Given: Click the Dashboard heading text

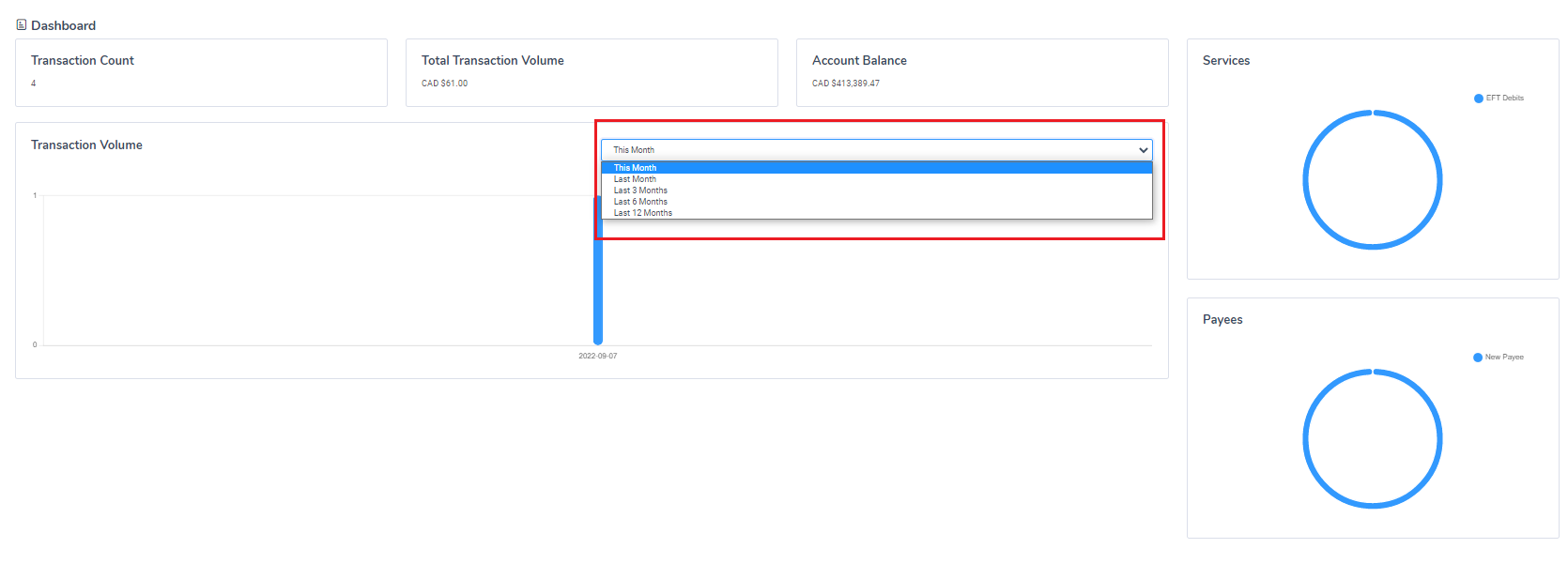Looking at the screenshot, I should click(x=63, y=25).
